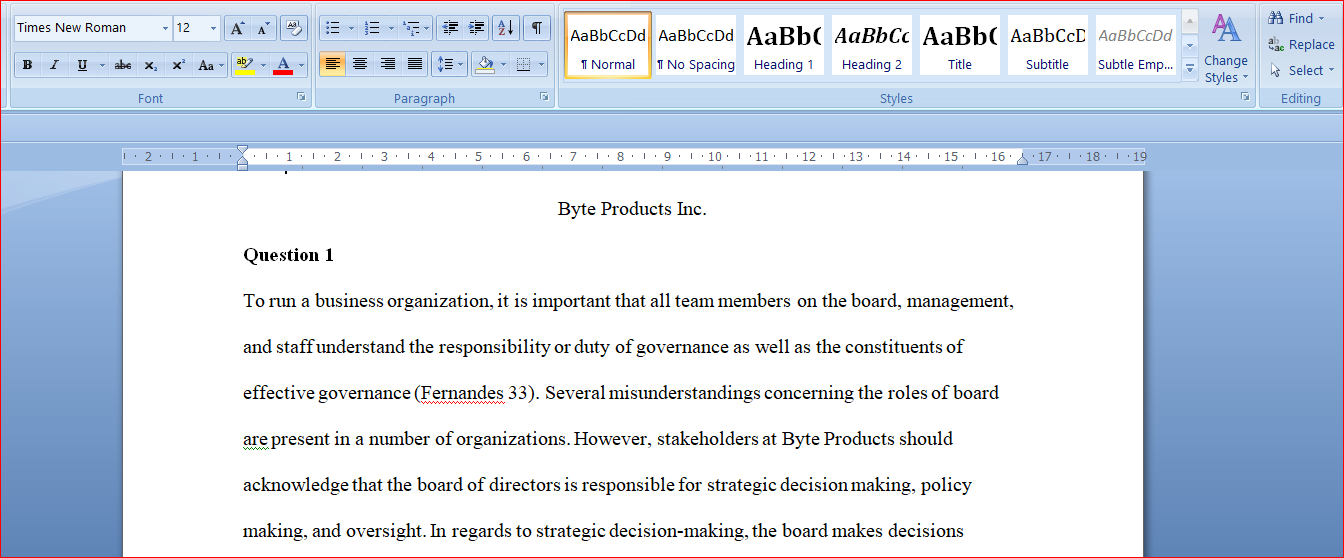Click the Grow Font button
1344x558 pixels.
point(237,28)
